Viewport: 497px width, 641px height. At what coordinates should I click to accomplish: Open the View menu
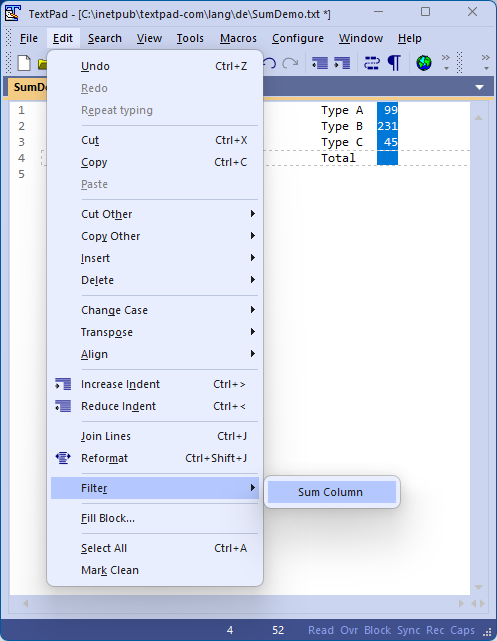pyautogui.click(x=149, y=38)
